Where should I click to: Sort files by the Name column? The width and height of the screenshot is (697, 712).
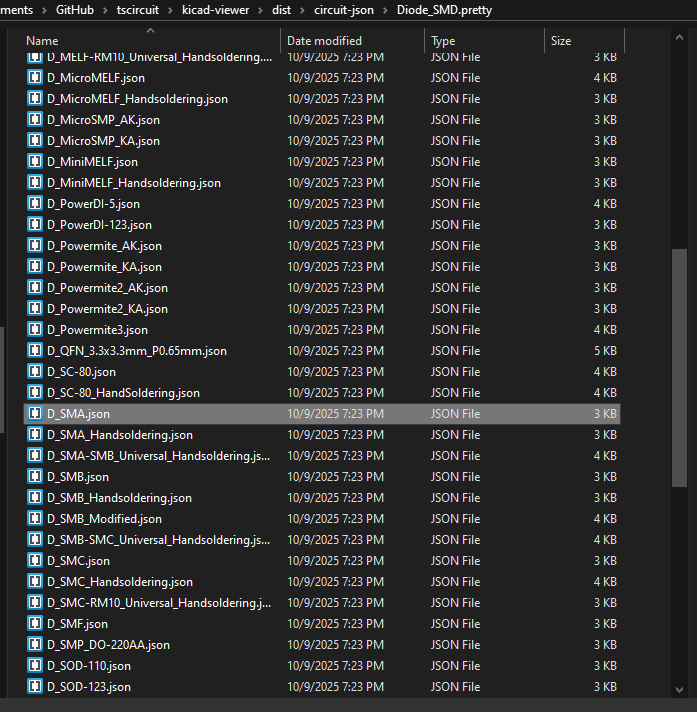click(x=42, y=41)
